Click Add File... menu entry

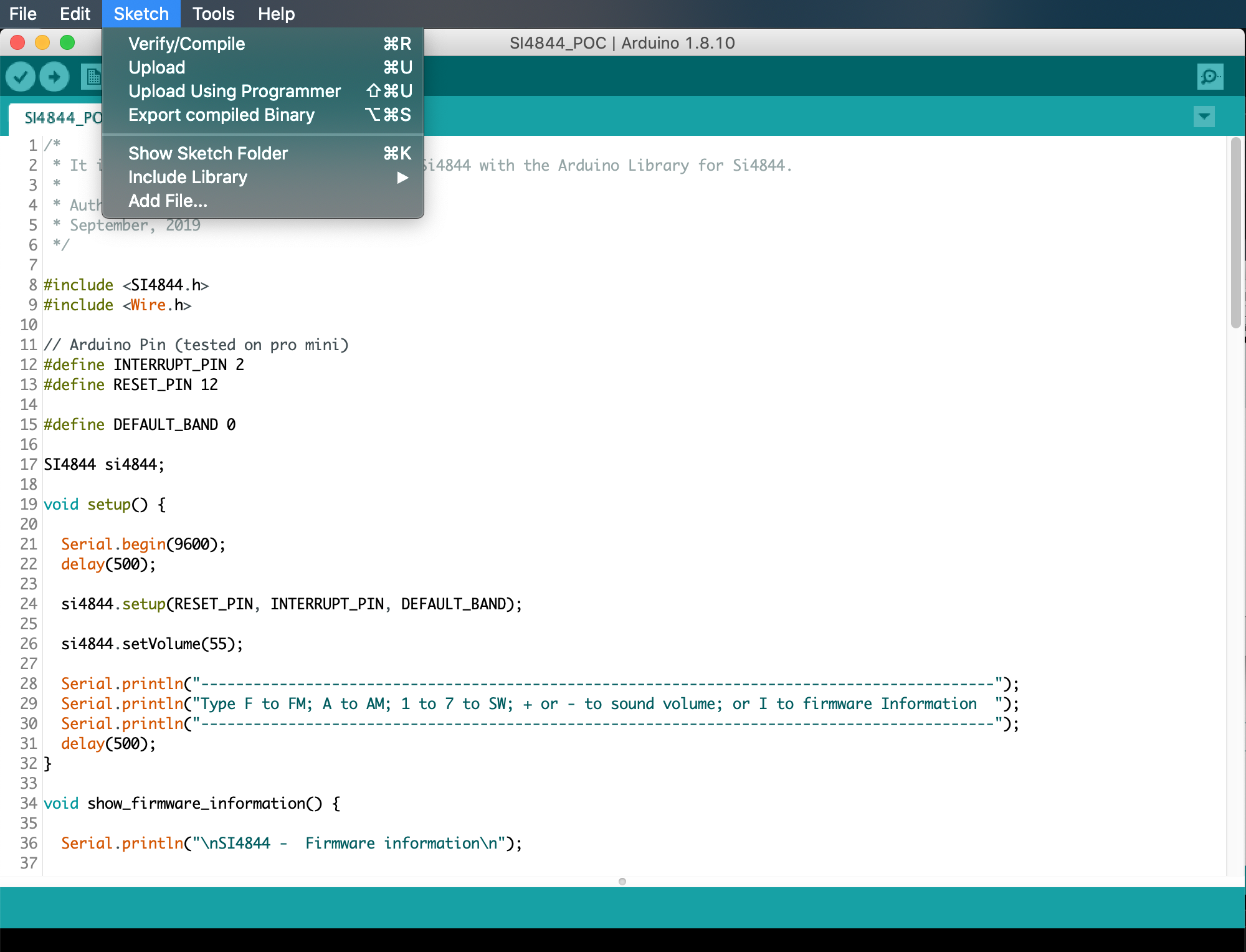[168, 201]
